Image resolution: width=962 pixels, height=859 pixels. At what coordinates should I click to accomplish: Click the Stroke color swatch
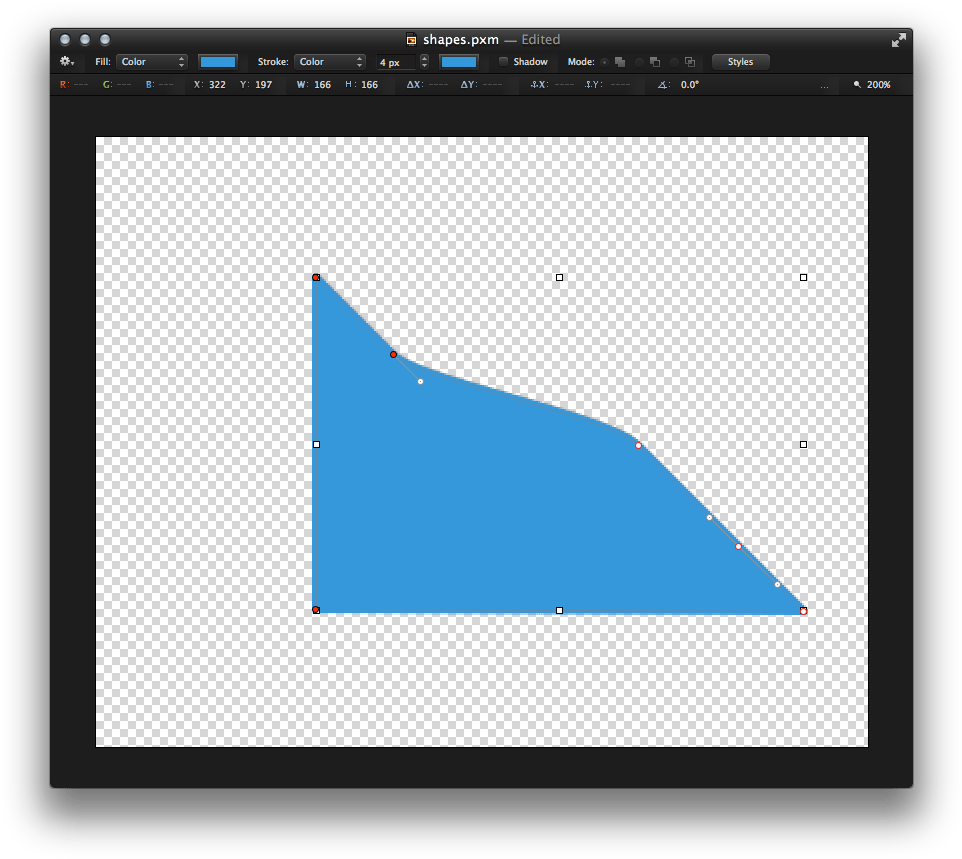tap(458, 61)
